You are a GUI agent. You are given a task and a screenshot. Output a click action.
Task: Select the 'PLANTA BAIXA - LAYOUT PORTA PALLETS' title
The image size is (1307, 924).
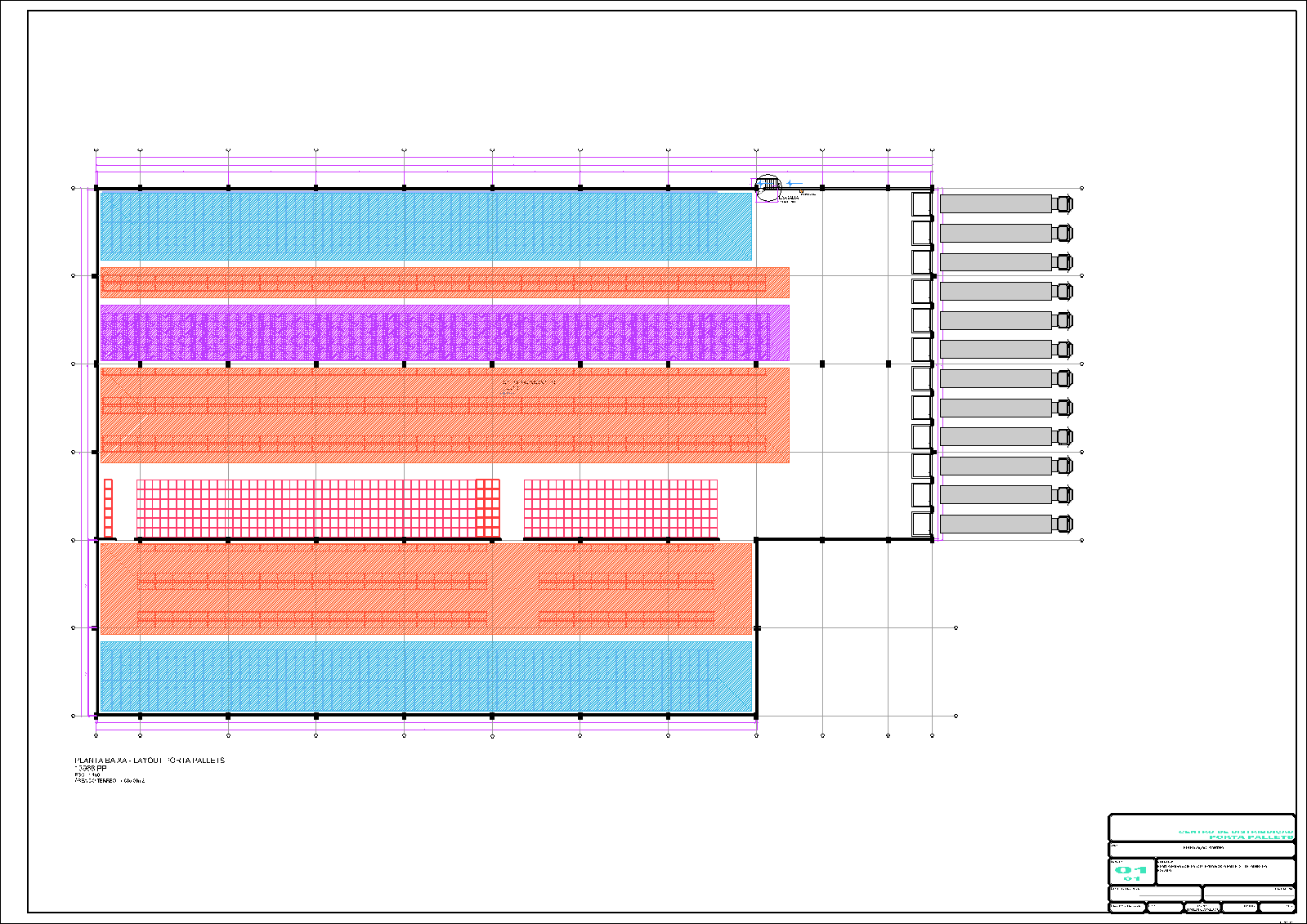point(150,761)
